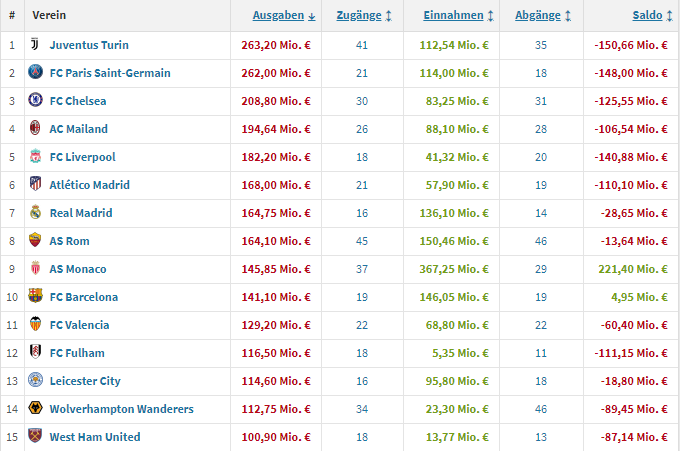Image resolution: width=680 pixels, height=451 pixels.
Task: Click the Atlético Madrid club crest
Action: (35, 184)
